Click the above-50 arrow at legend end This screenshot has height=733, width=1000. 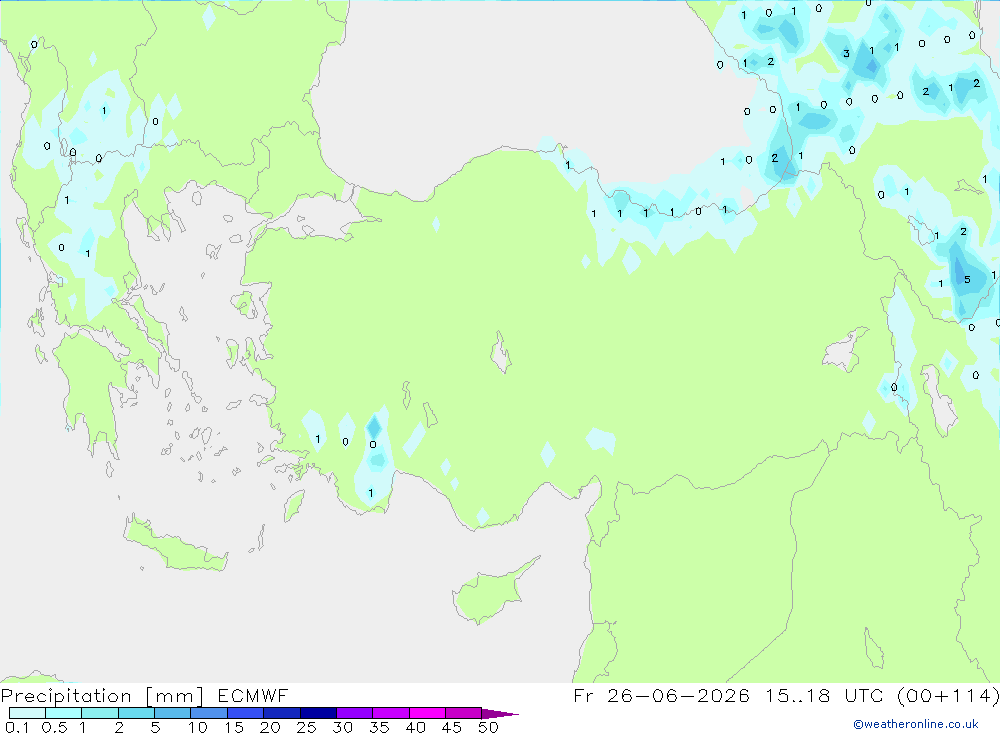(x=500, y=713)
